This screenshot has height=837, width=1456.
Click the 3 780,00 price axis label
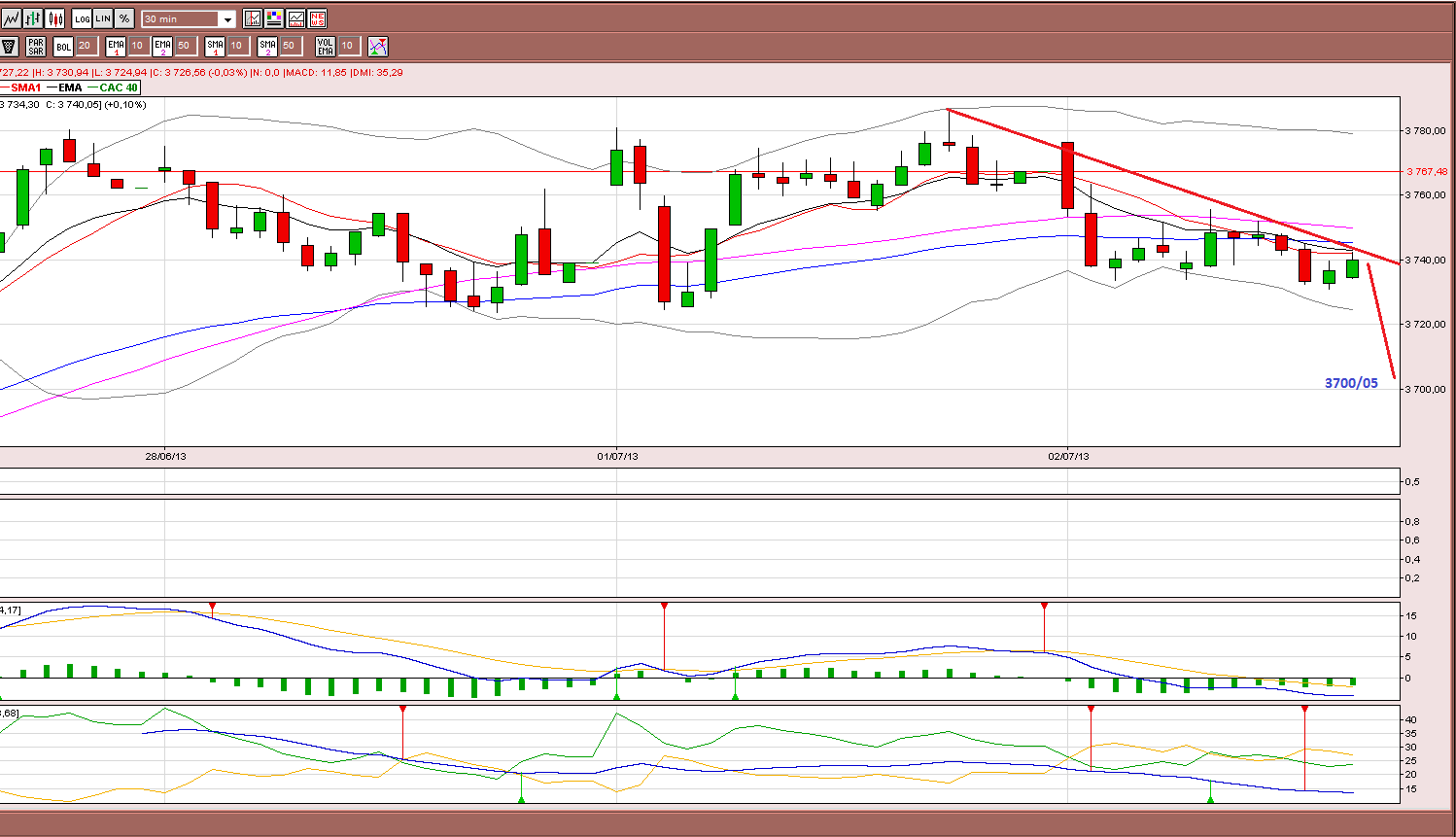click(1427, 130)
